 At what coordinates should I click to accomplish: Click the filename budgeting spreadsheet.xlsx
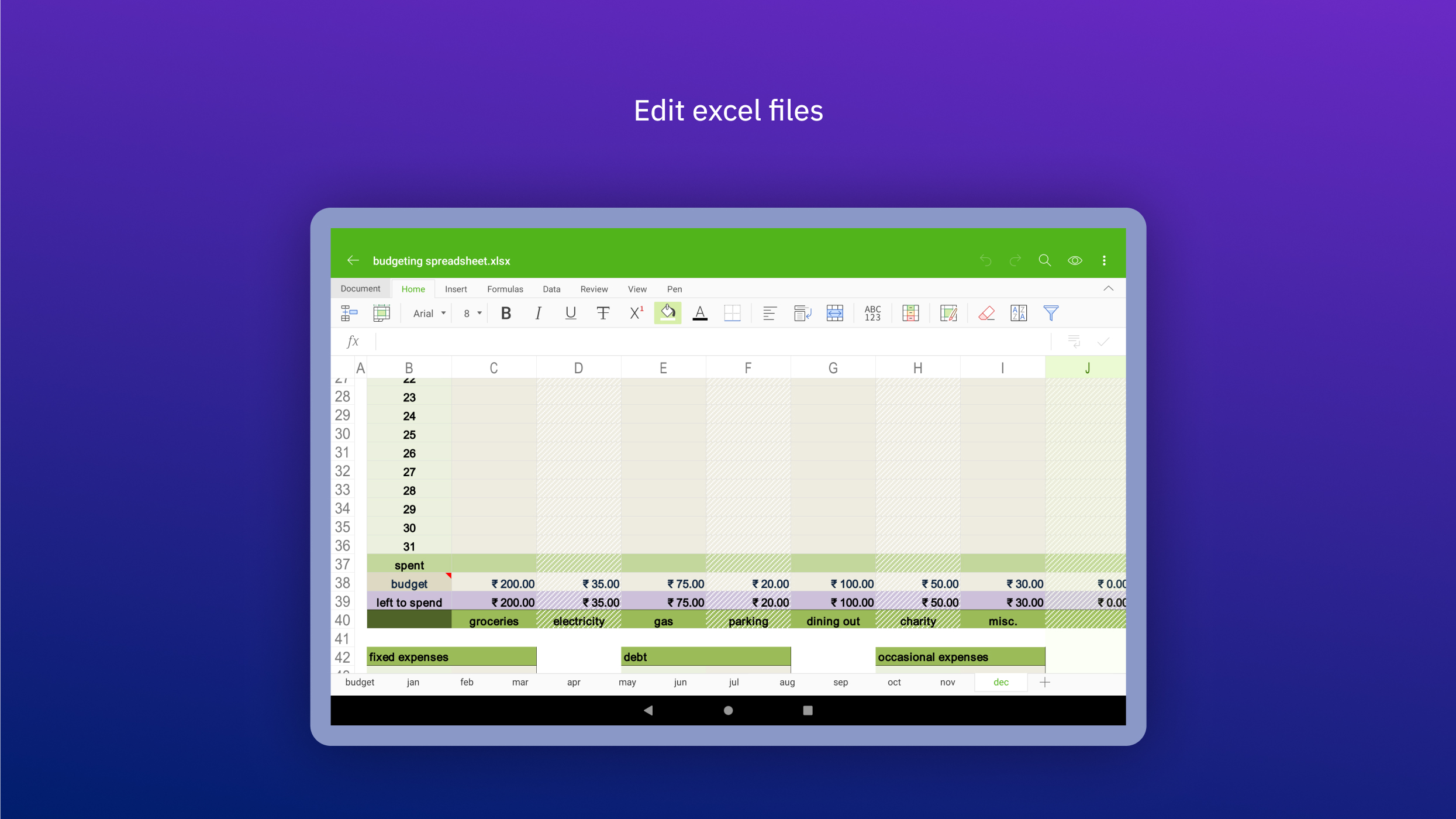pyautogui.click(x=441, y=261)
